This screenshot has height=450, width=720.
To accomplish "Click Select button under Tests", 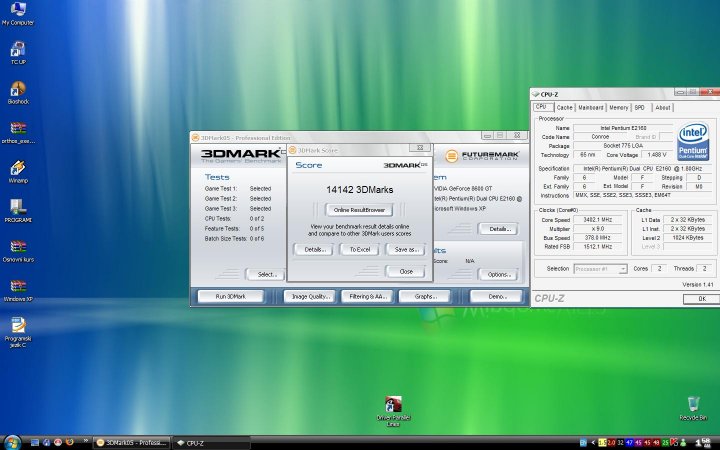I will click(266, 275).
